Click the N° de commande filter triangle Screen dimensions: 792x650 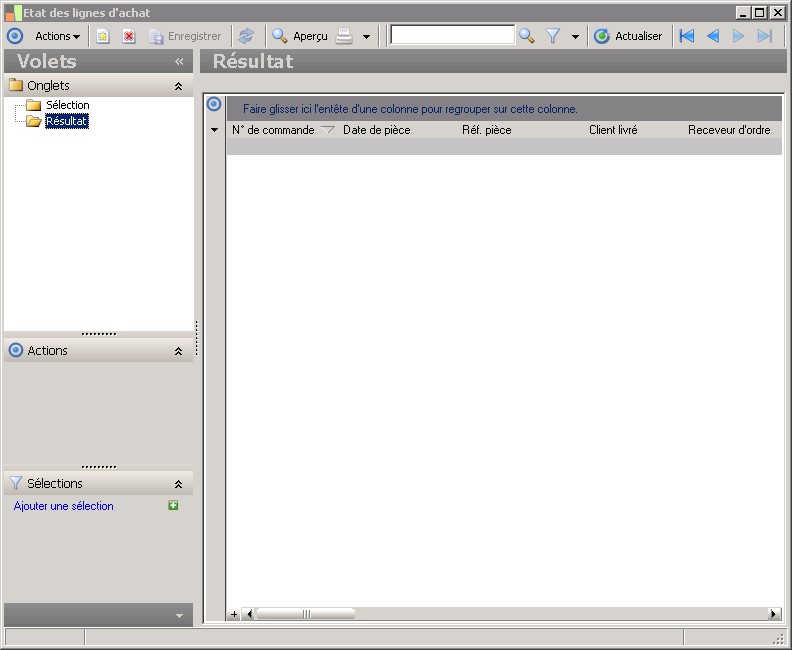point(328,130)
